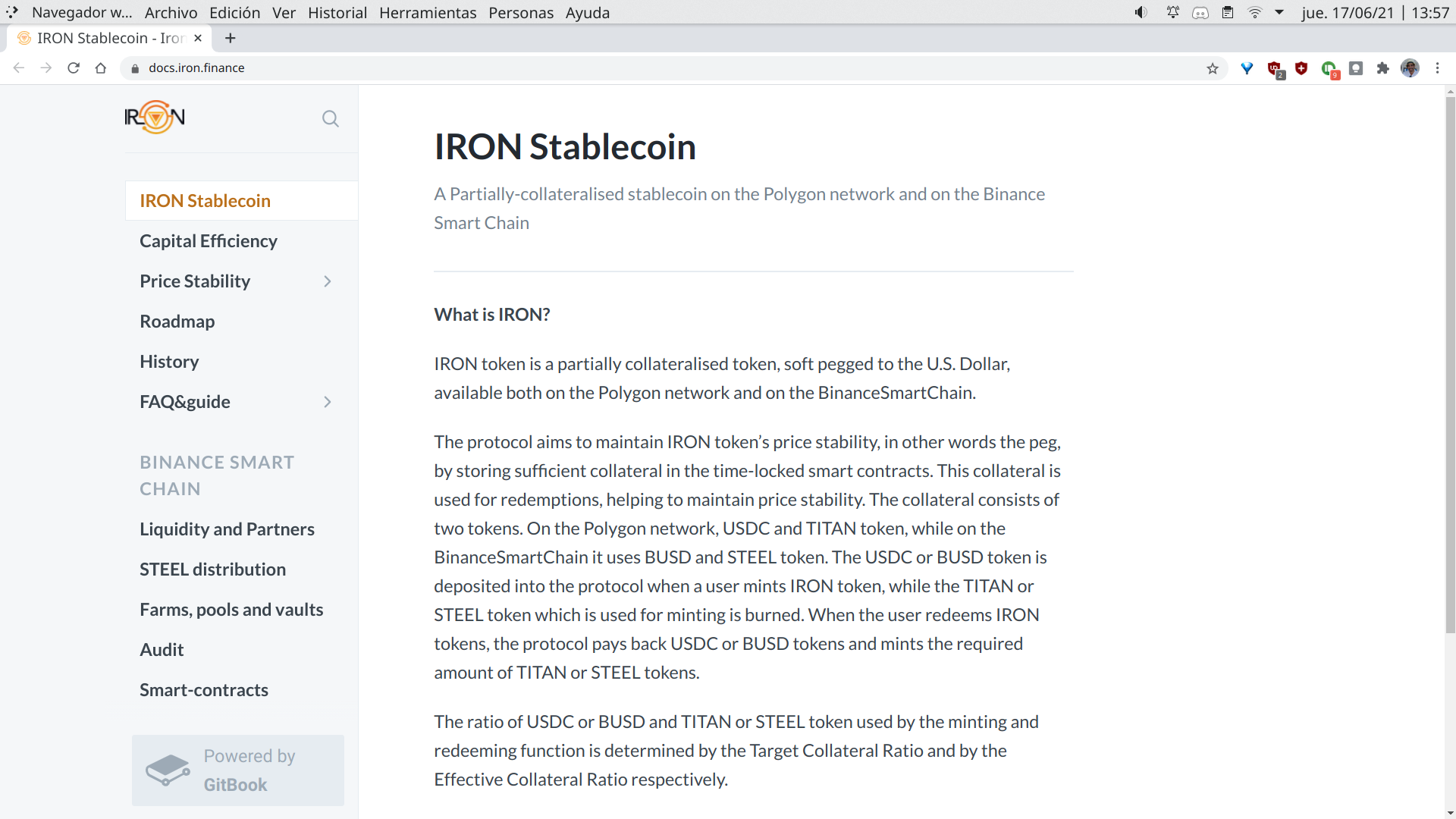1456x819 pixels.
Task: Expand the FAQ&guide section chevron
Action: pos(328,402)
